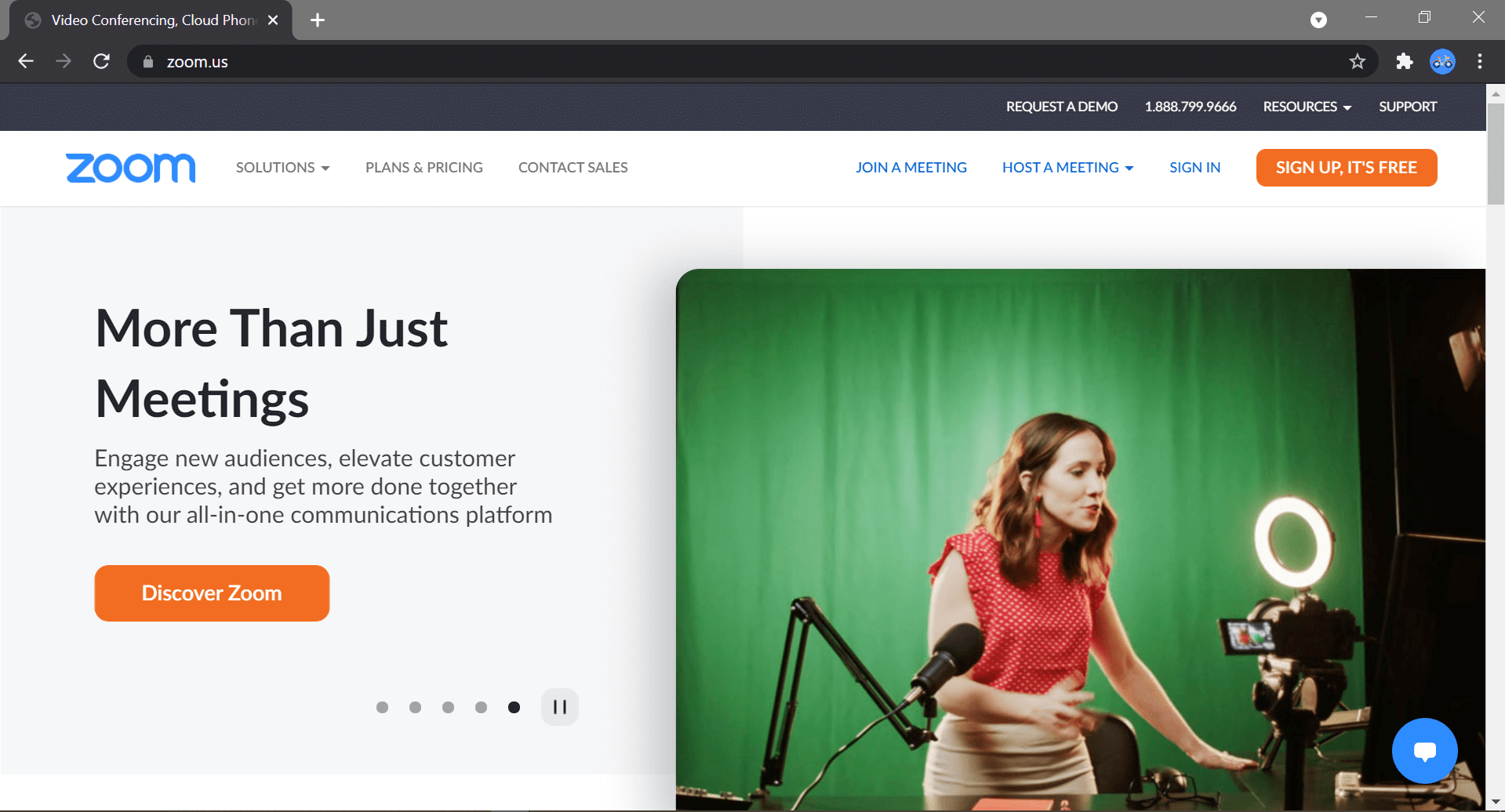Select the second carousel dot
This screenshot has height=812, width=1505.
point(415,707)
